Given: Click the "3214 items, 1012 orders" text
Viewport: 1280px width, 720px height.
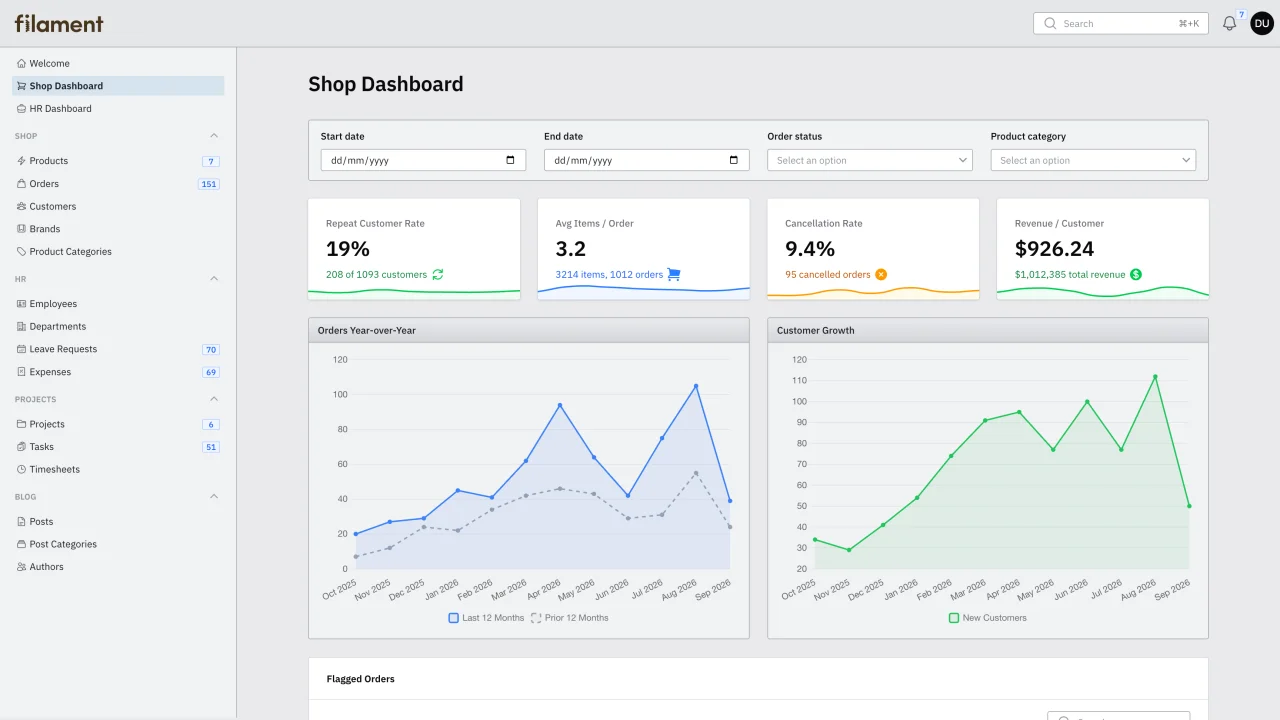Looking at the screenshot, I should (609, 274).
